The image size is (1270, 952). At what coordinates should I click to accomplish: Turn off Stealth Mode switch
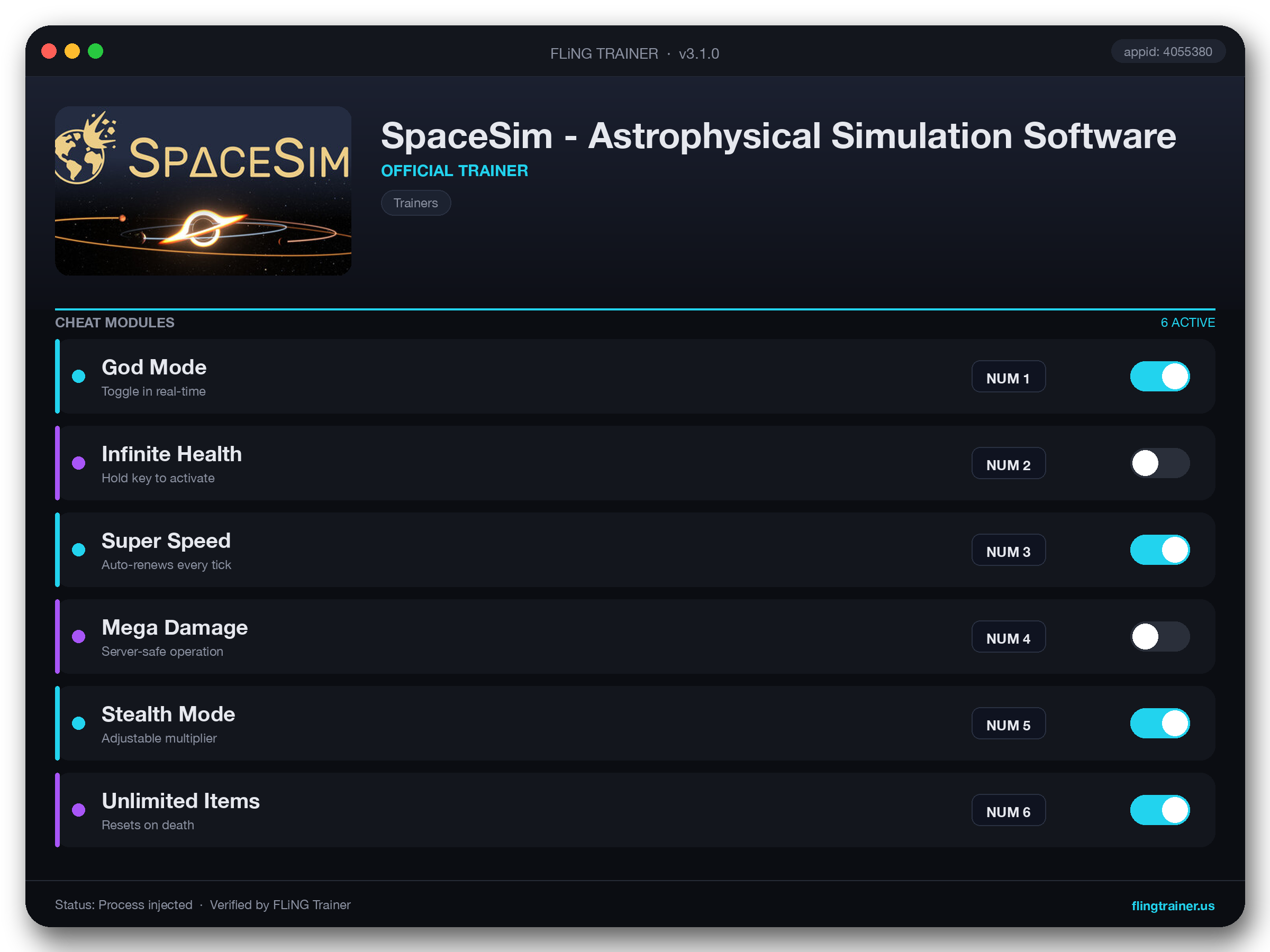pyautogui.click(x=1160, y=723)
